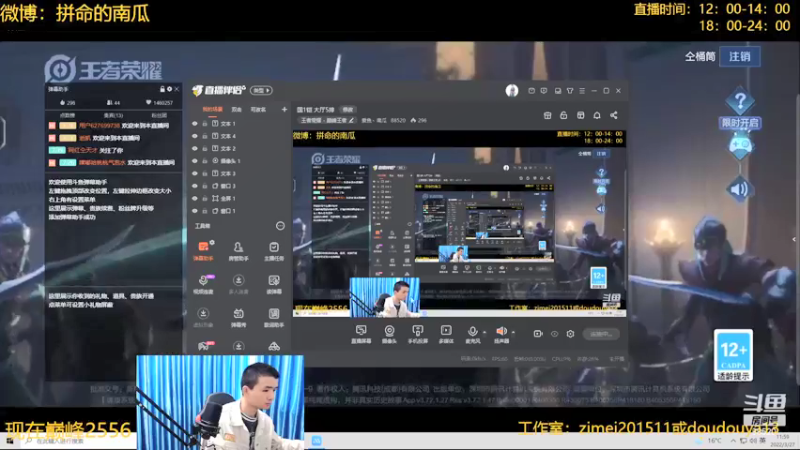The image size is (800, 450).
Task: Toggle the lock icon in the 弹幕助手 panel
Action: point(162,89)
